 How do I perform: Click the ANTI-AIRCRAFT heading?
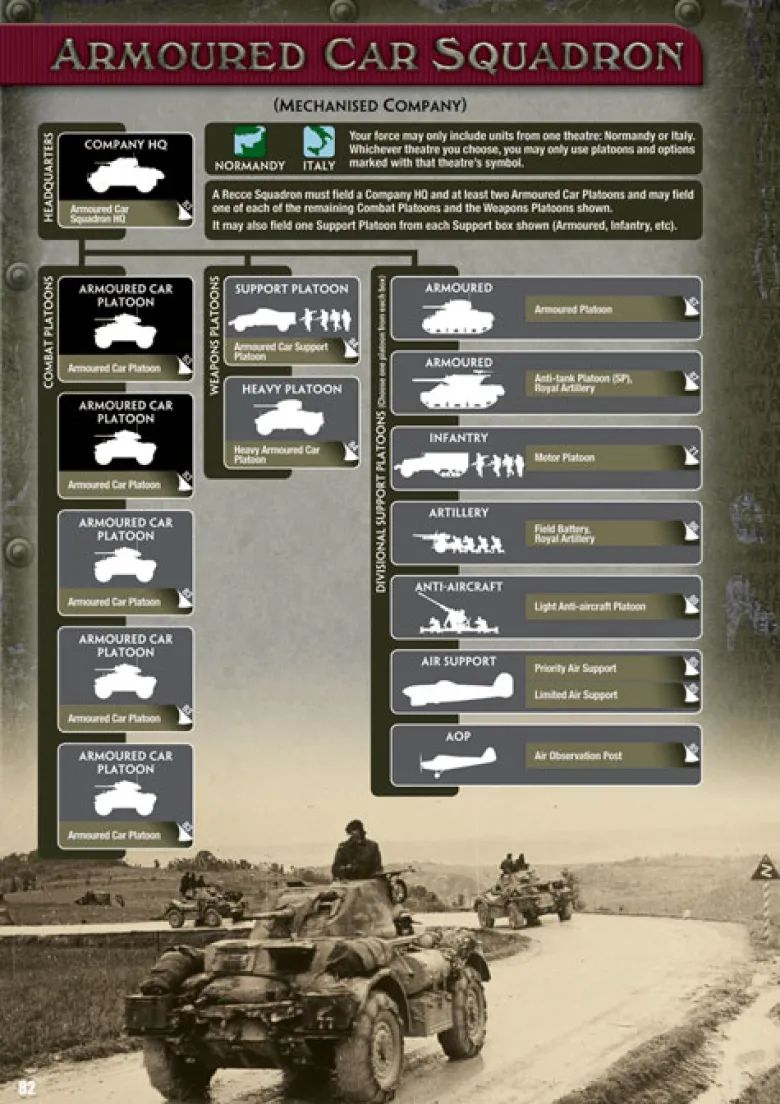pyautogui.click(x=458, y=586)
